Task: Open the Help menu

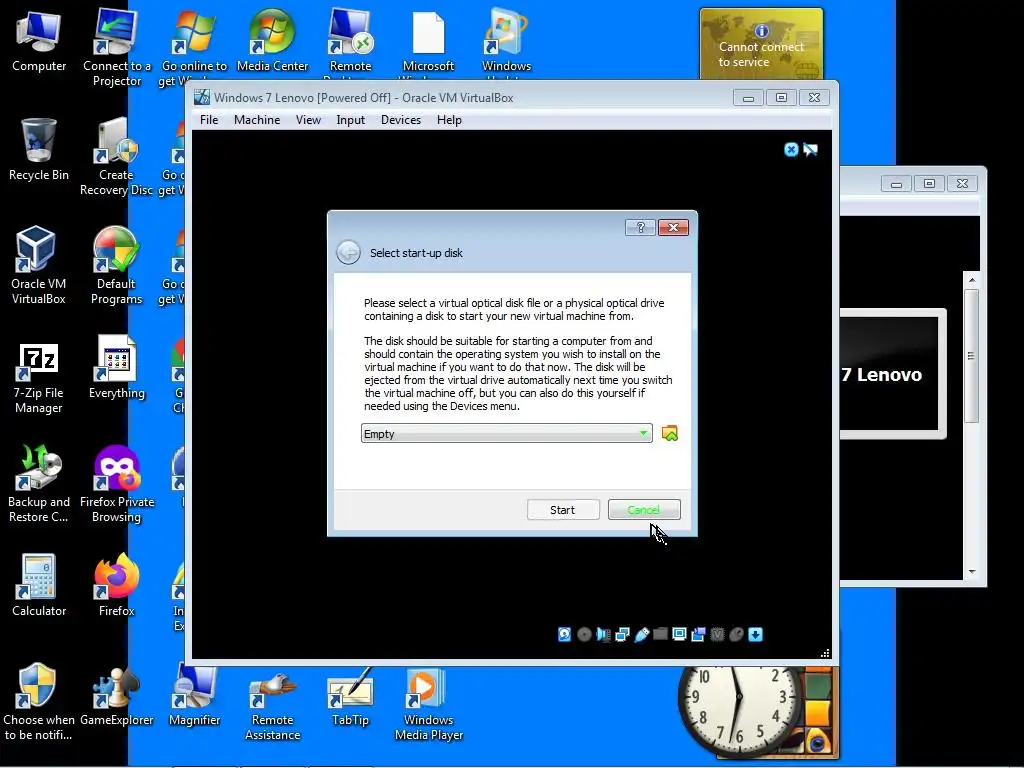Action: [449, 120]
